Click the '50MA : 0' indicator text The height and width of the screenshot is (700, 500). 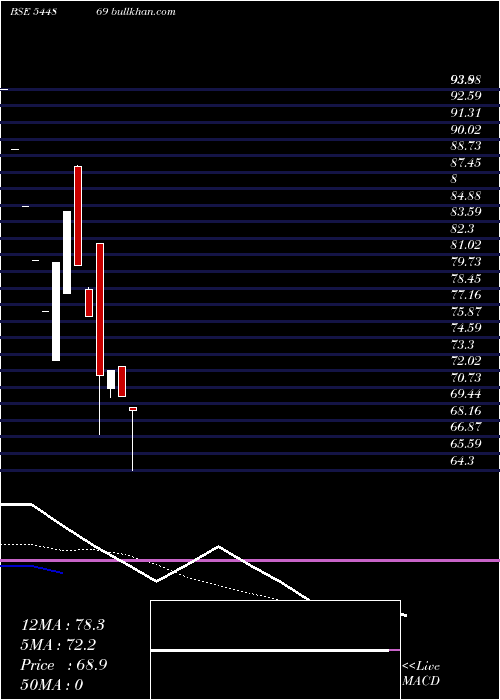[52, 685]
